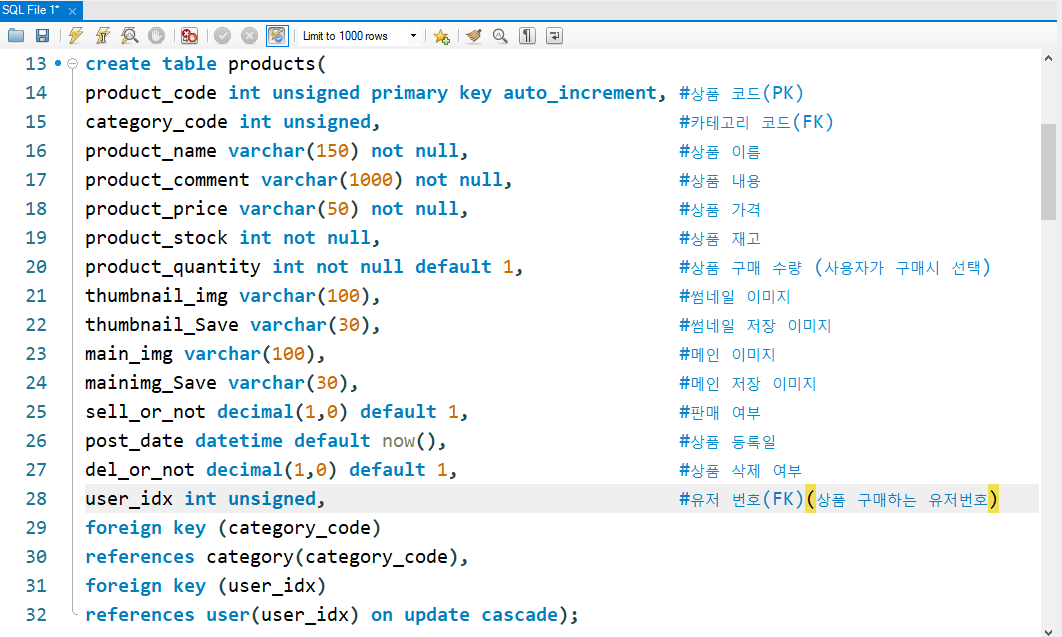Click line number 13 in gutter
This screenshot has width=1062, height=637.
click(x=36, y=64)
